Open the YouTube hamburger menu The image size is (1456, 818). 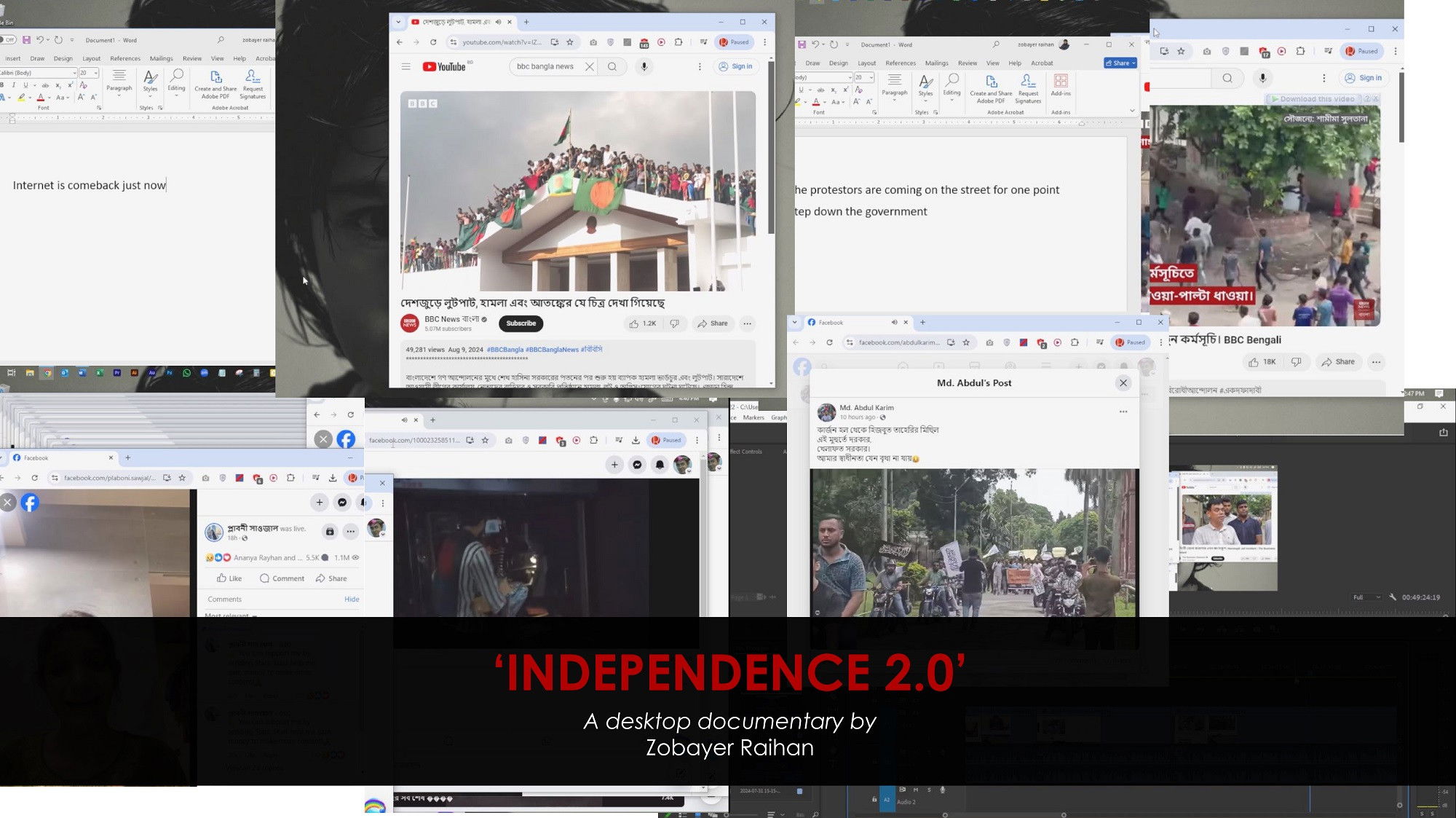pyautogui.click(x=406, y=66)
